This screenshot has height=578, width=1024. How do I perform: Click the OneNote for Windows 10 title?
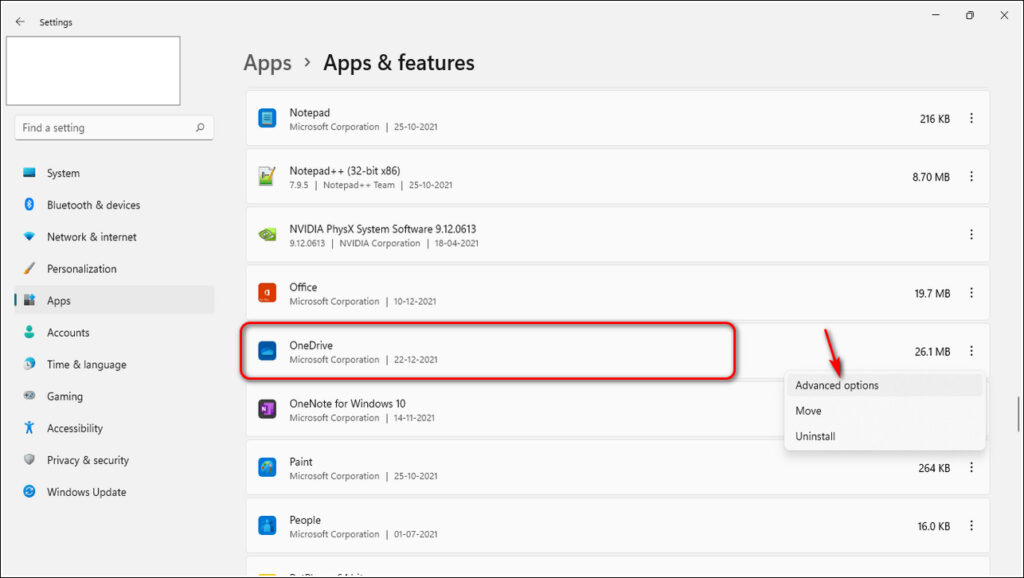coord(347,403)
